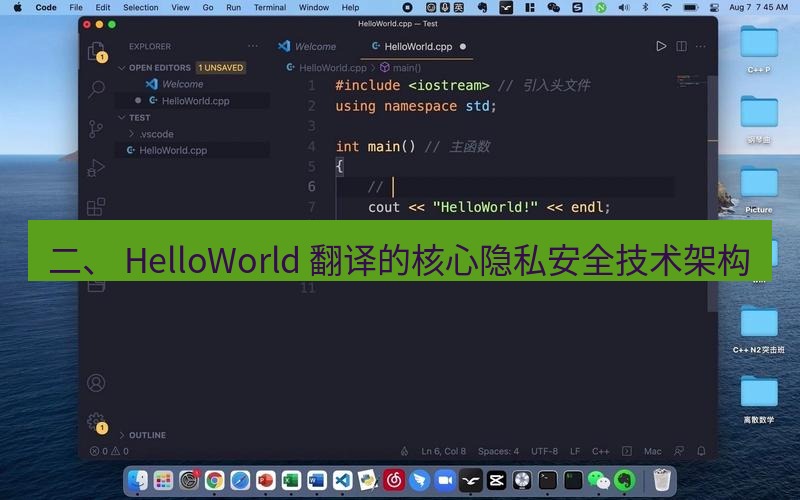Open Source Control view in activity bar
This screenshot has width=800, height=500.
(96, 129)
